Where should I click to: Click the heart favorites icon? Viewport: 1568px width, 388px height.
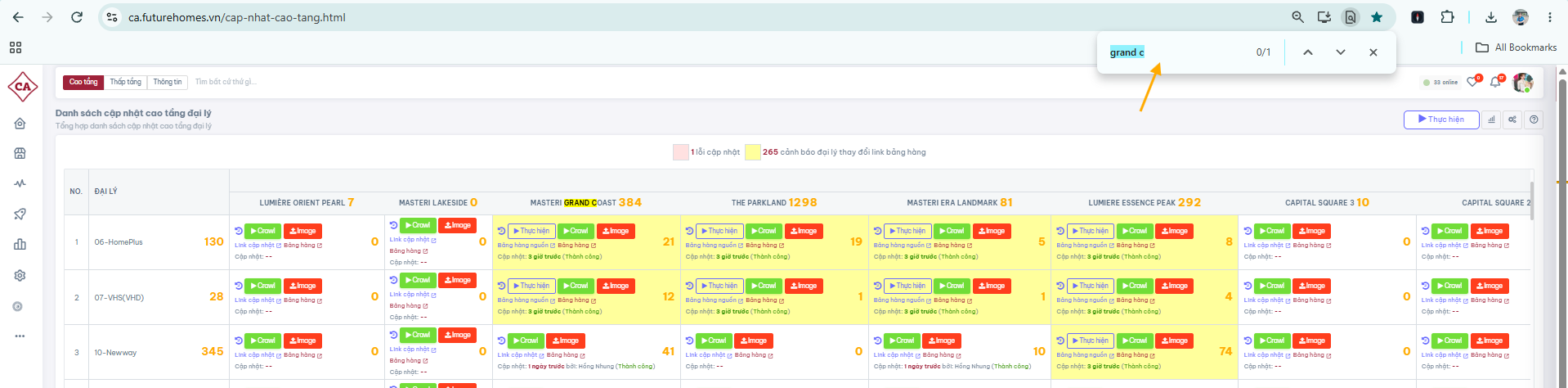pos(1472,82)
